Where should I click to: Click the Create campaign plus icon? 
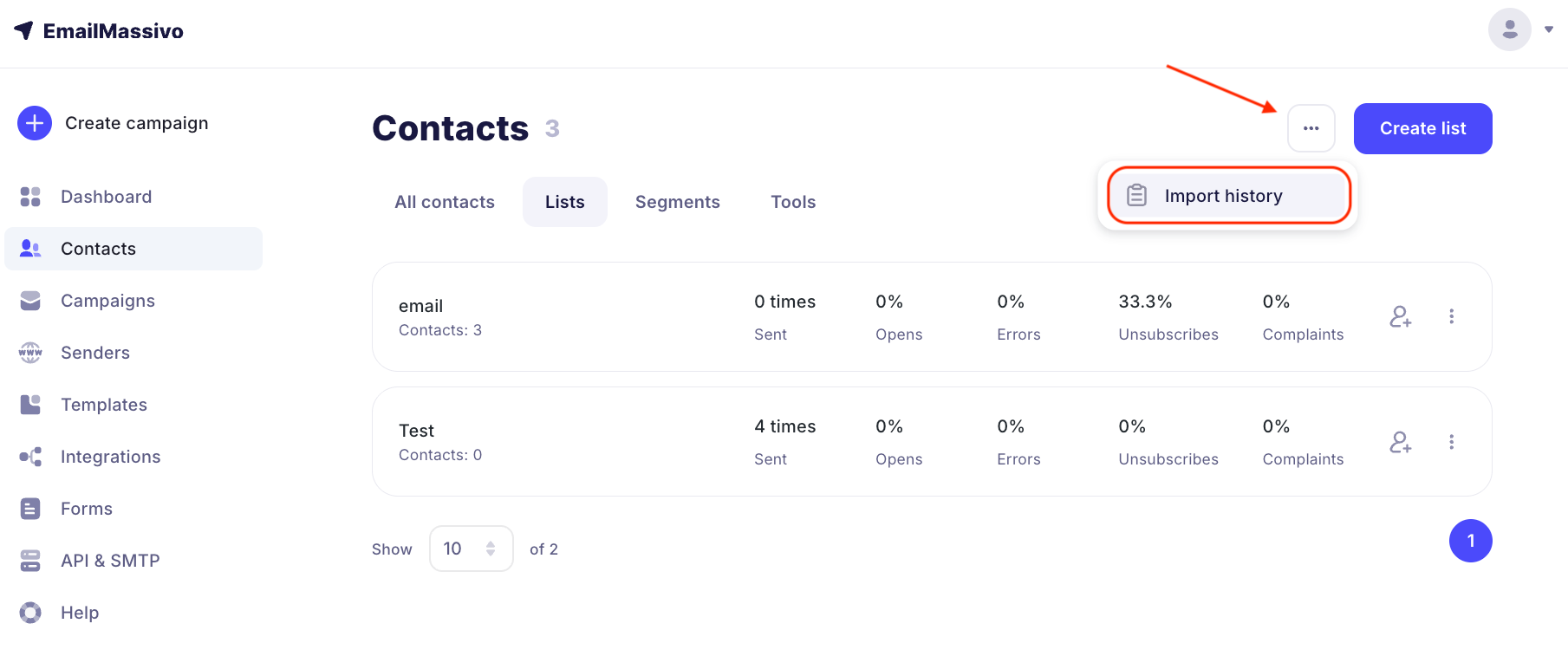coord(35,123)
